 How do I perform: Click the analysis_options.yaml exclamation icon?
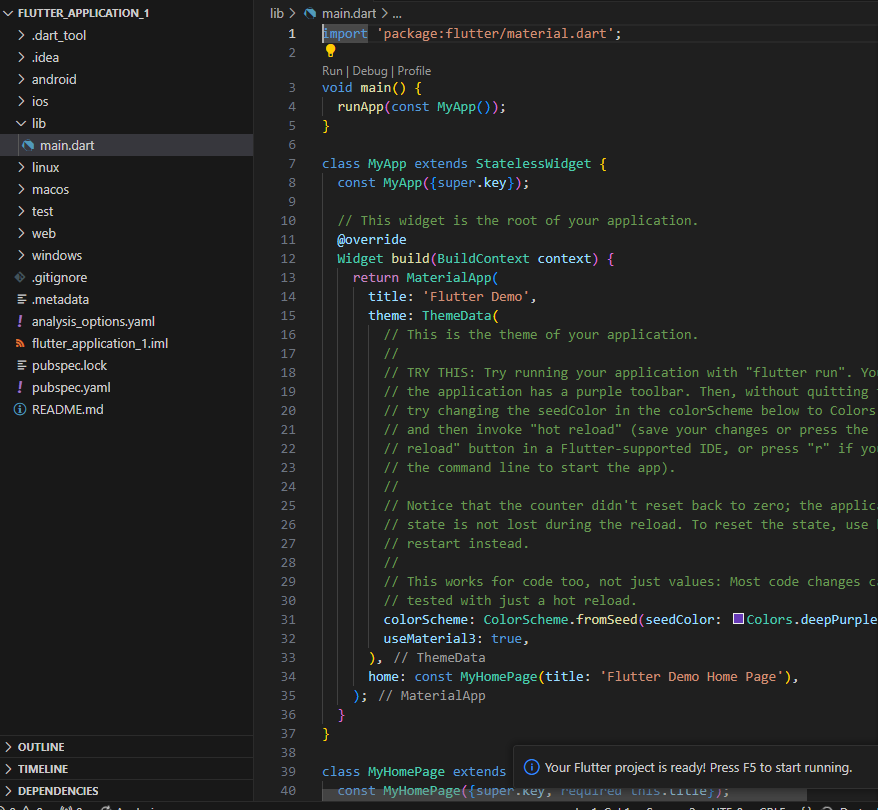[x=20, y=321]
